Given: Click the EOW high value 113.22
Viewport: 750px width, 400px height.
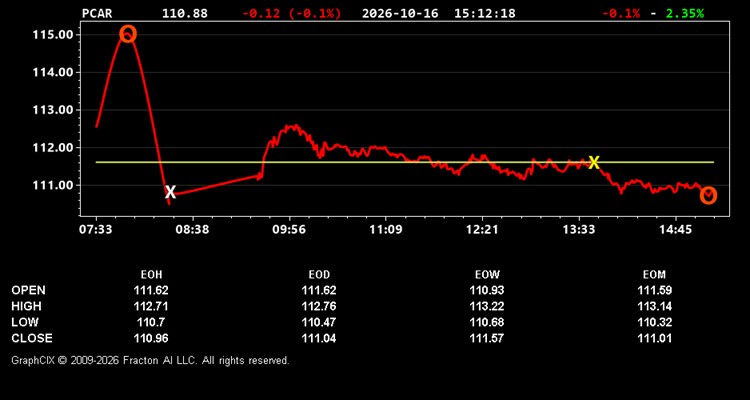Looking at the screenshot, I should [487, 306].
